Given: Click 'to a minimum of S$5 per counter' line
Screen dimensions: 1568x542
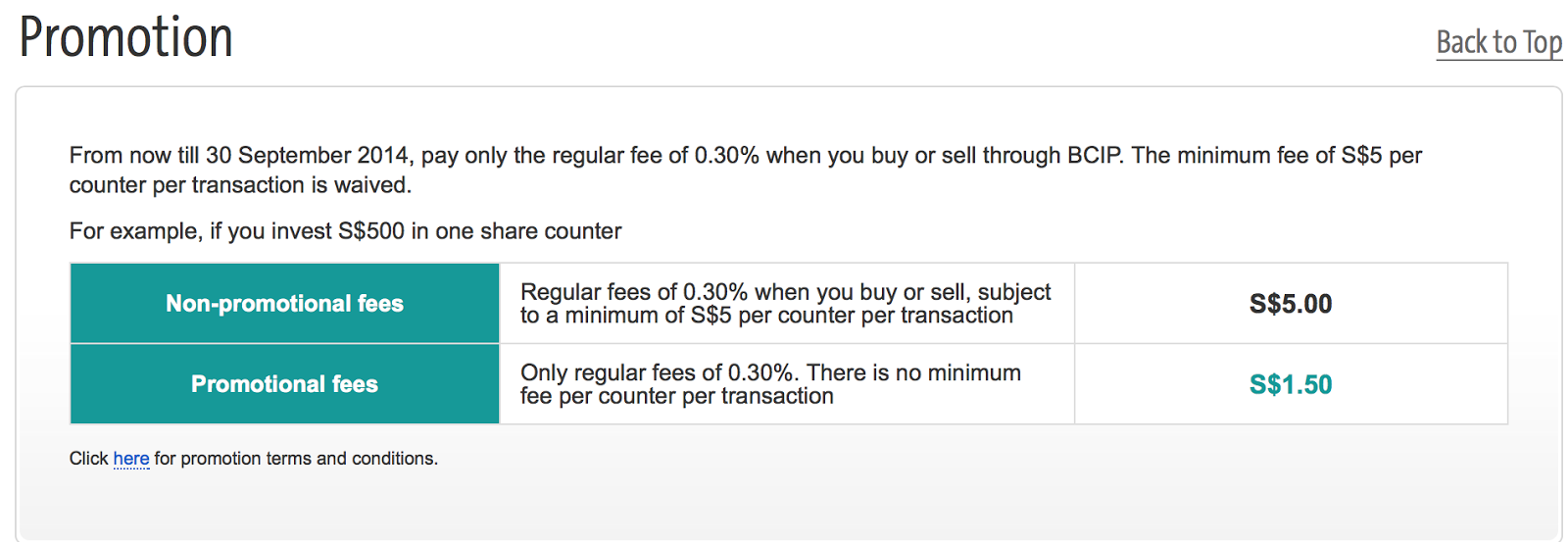Looking at the screenshot, I should click(x=766, y=316).
